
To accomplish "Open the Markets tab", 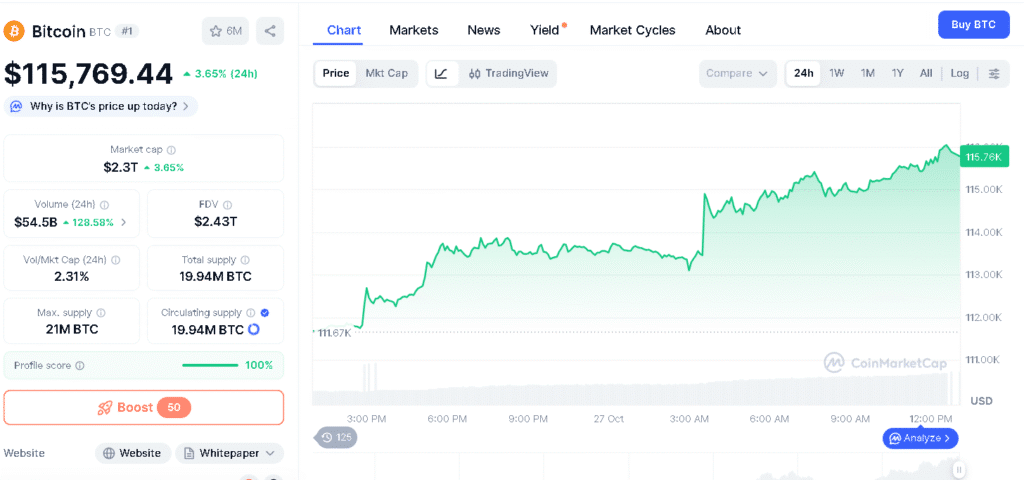I will click(414, 30).
